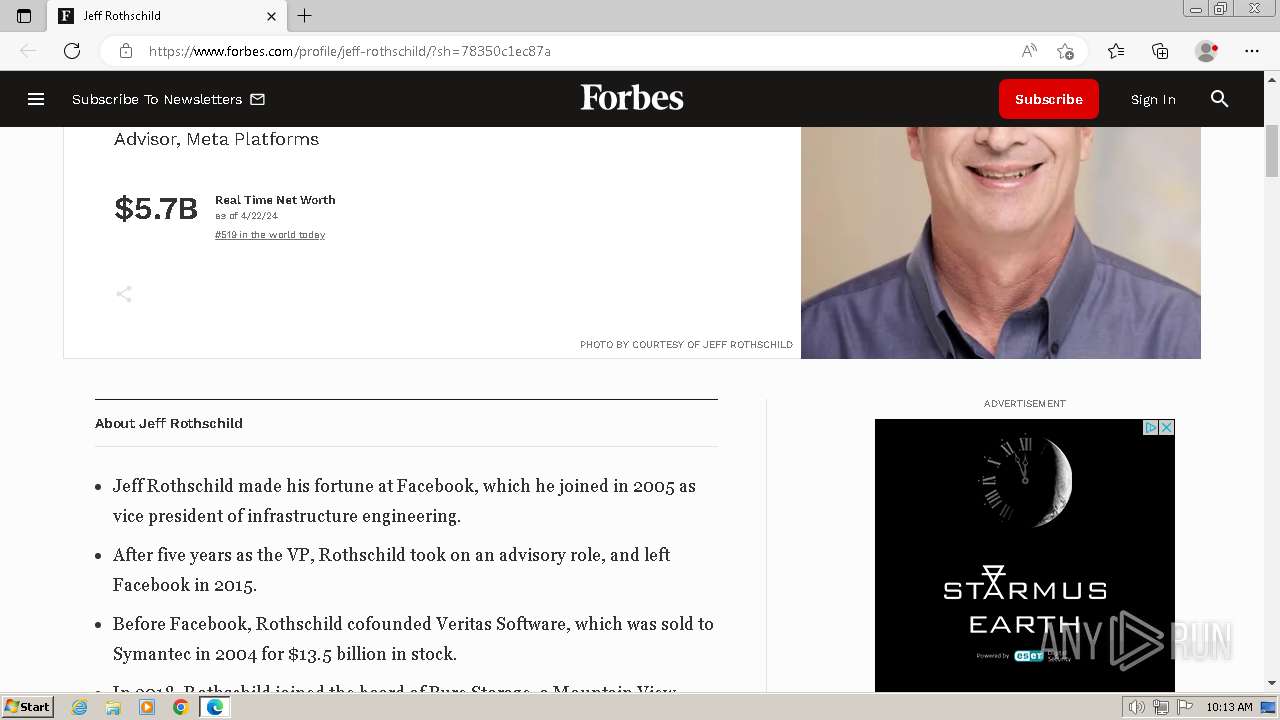Click the 10:13 AM taskbar clock
This screenshot has width=1280, height=720.
(1229, 707)
